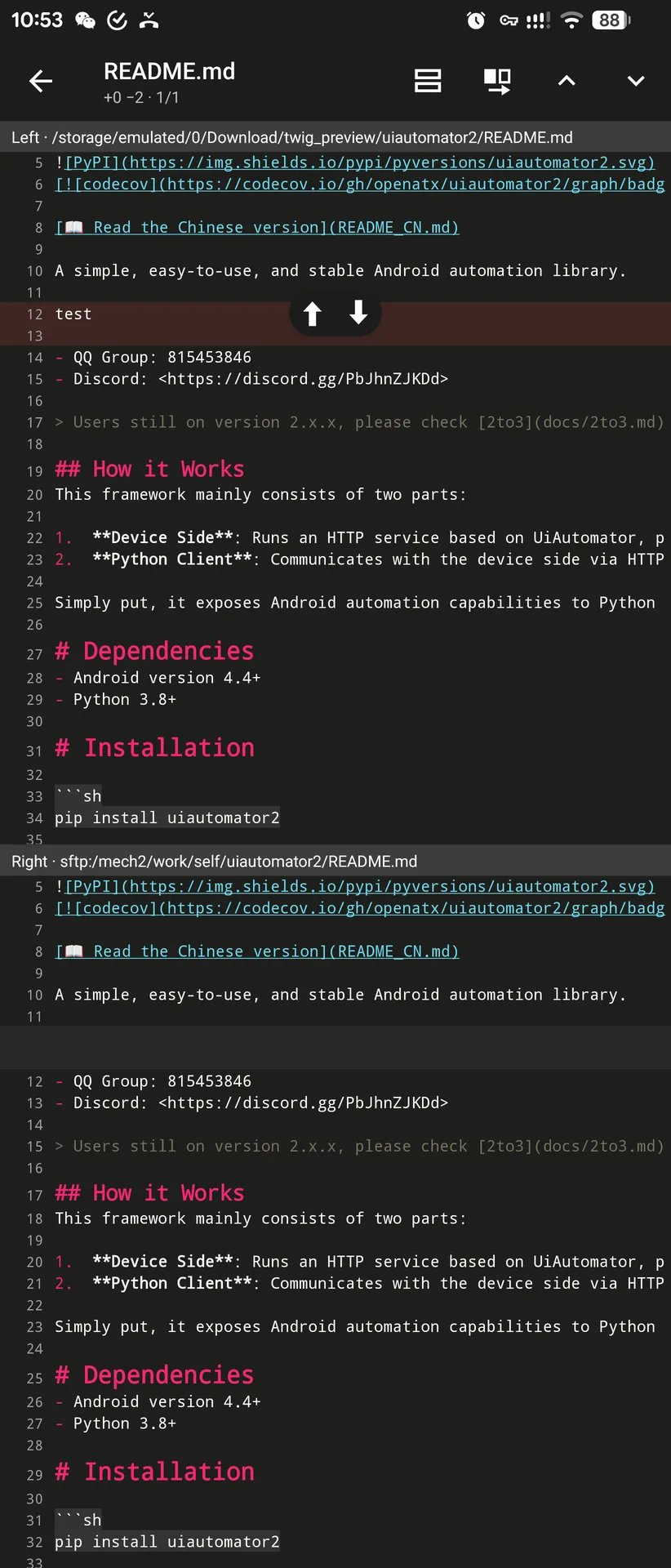The height and width of the screenshot is (1568, 671).
Task: Tap '**Python Client**' line in left pane
Action: [x=360, y=559]
